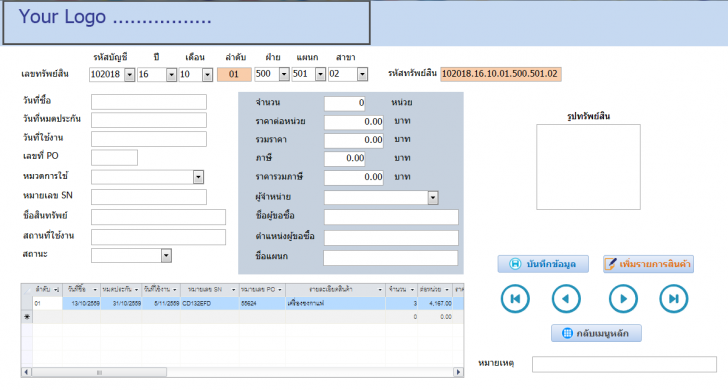The image size is (728, 390).
Task: Select the 13/10/2559 date cell
Action: point(82,303)
